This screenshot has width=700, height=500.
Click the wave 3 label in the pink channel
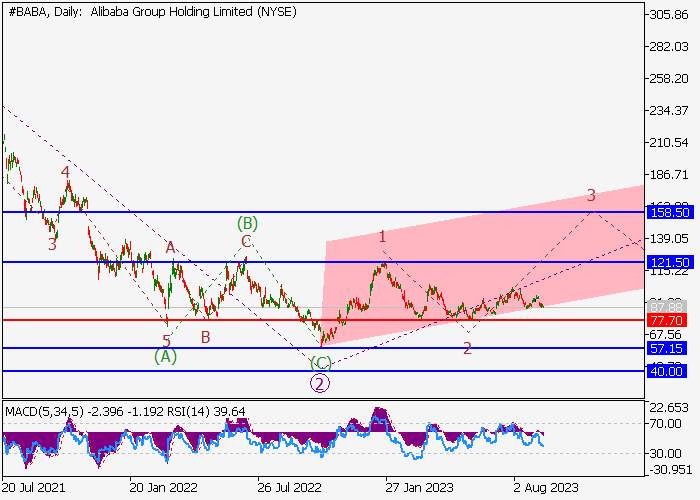591,195
